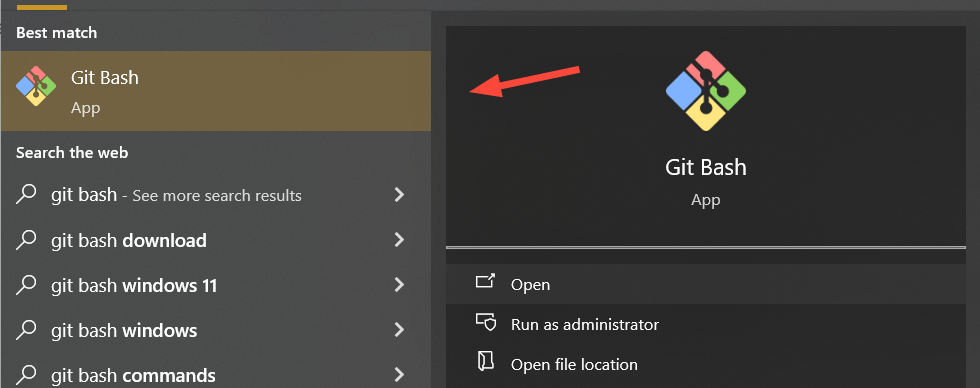The height and width of the screenshot is (388, 980).
Task: Select the 'git bash commands' suggestion
Action: [216, 371]
